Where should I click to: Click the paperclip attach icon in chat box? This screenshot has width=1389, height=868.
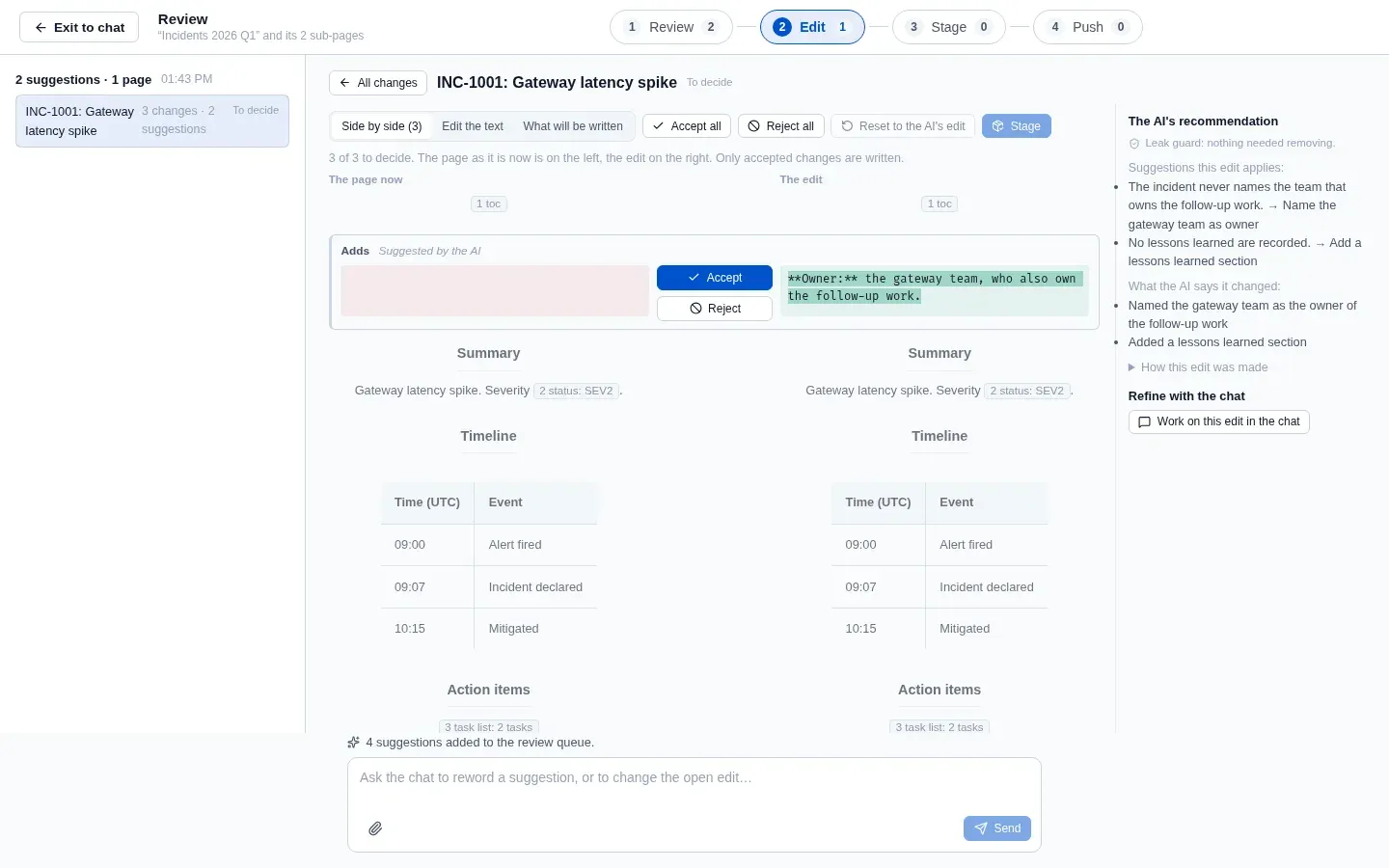(375, 828)
